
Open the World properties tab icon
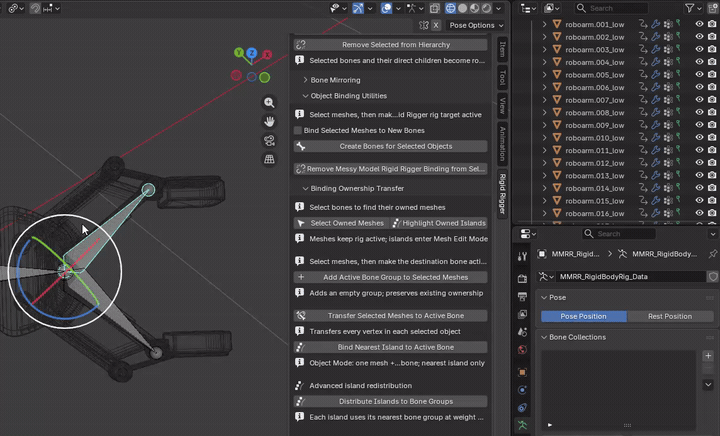[522, 350]
